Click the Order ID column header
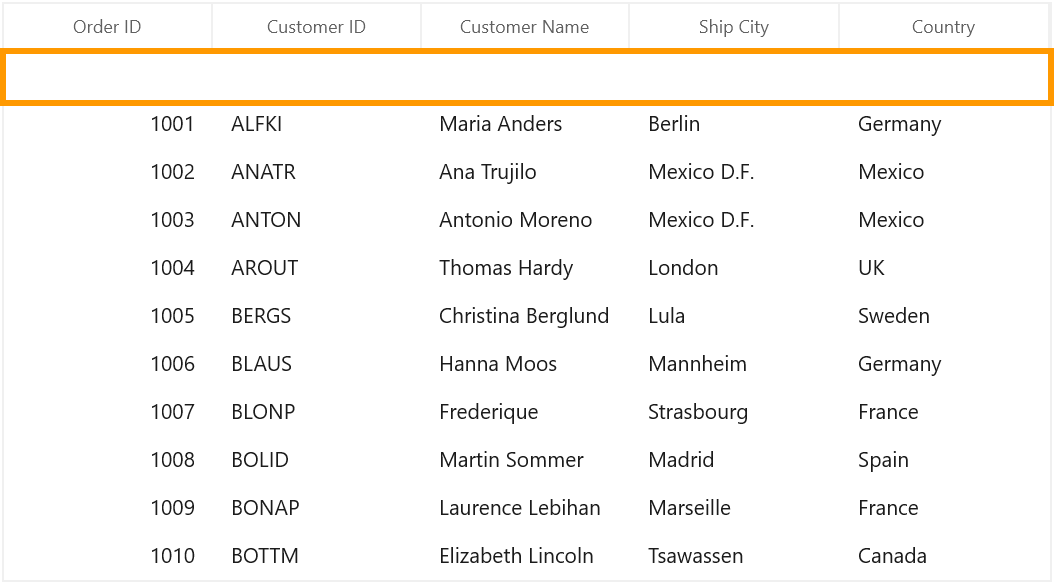The height and width of the screenshot is (584, 1054). 107,27
